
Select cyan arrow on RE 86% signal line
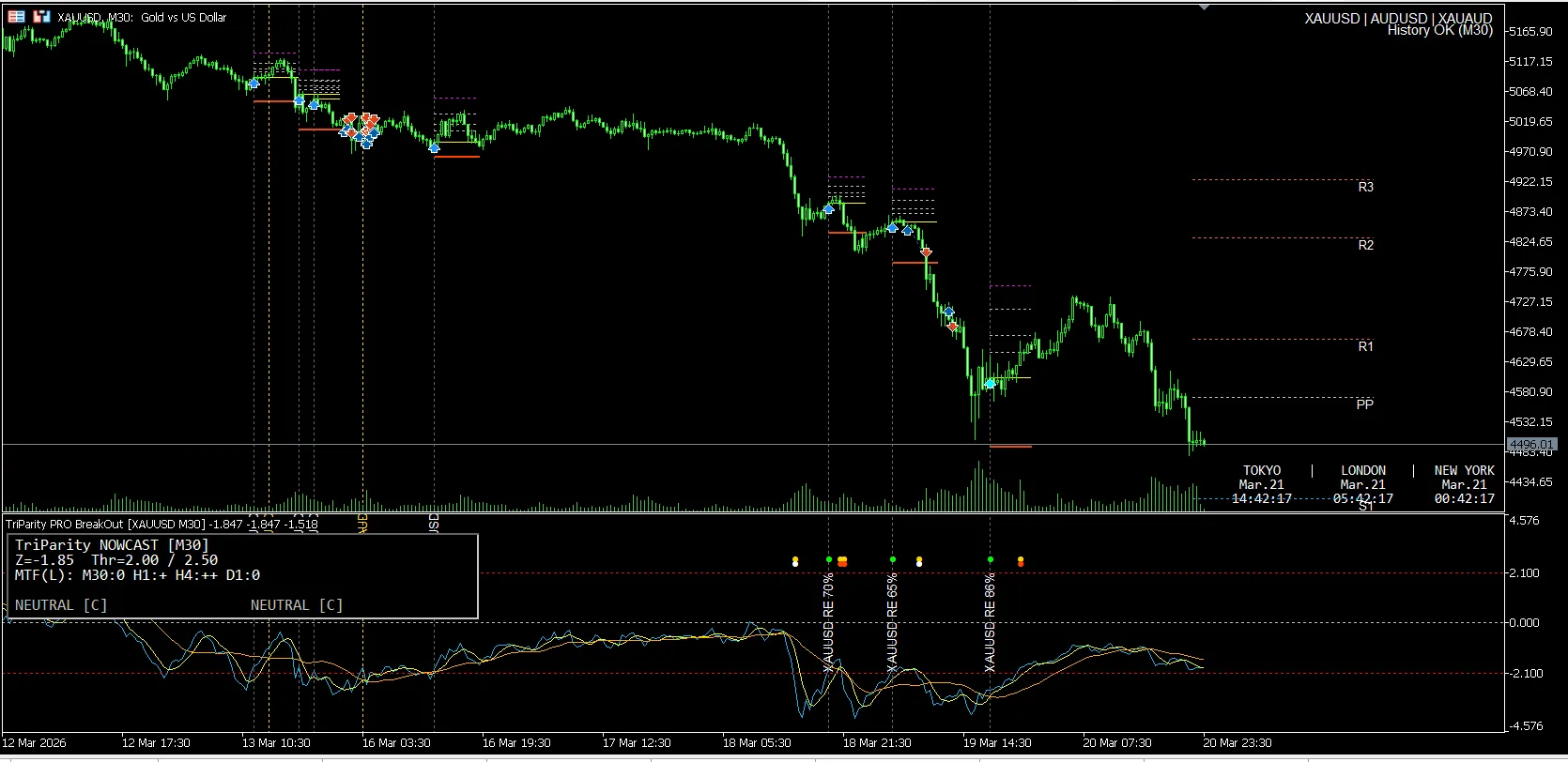click(x=991, y=383)
